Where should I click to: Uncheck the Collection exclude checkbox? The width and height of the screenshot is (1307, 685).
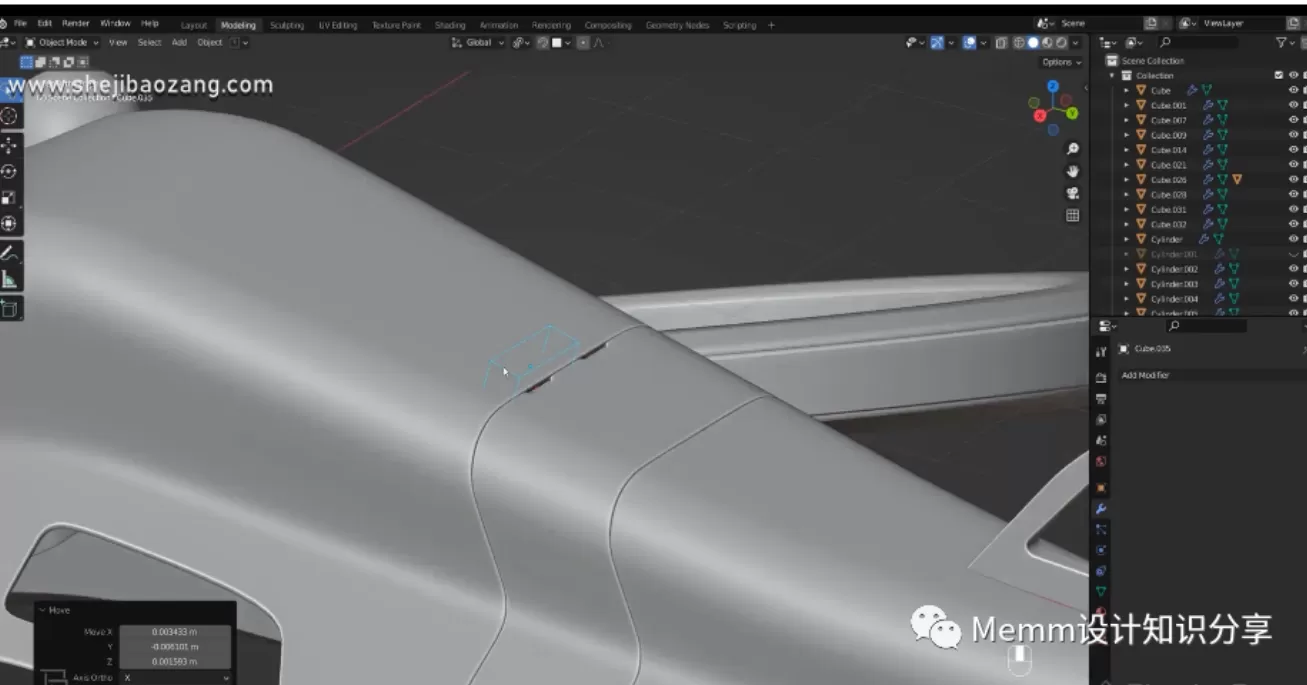pos(1278,75)
